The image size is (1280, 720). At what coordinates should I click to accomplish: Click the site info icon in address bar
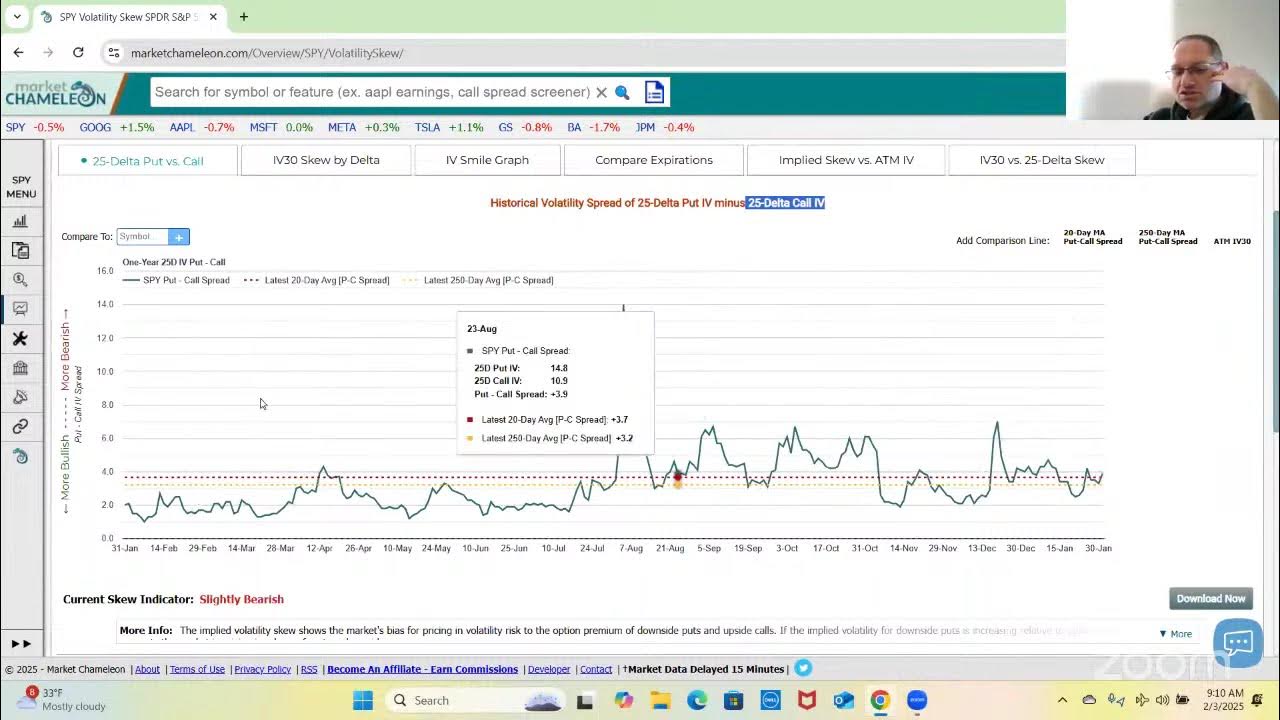pos(114,52)
